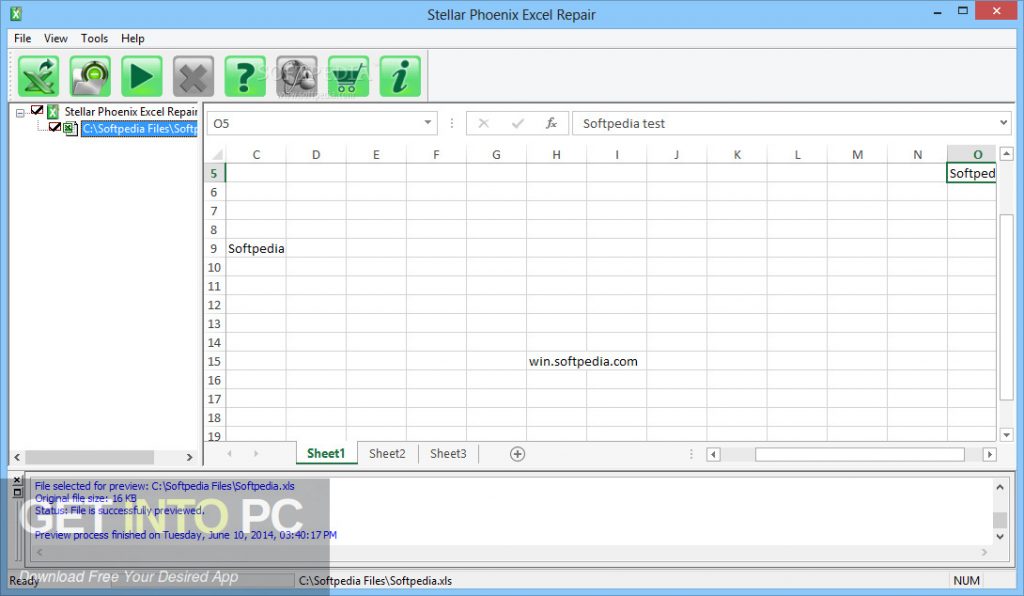Open the Name Box dropdown showing O5
Viewport: 1024px width, 596px height.
pos(427,123)
